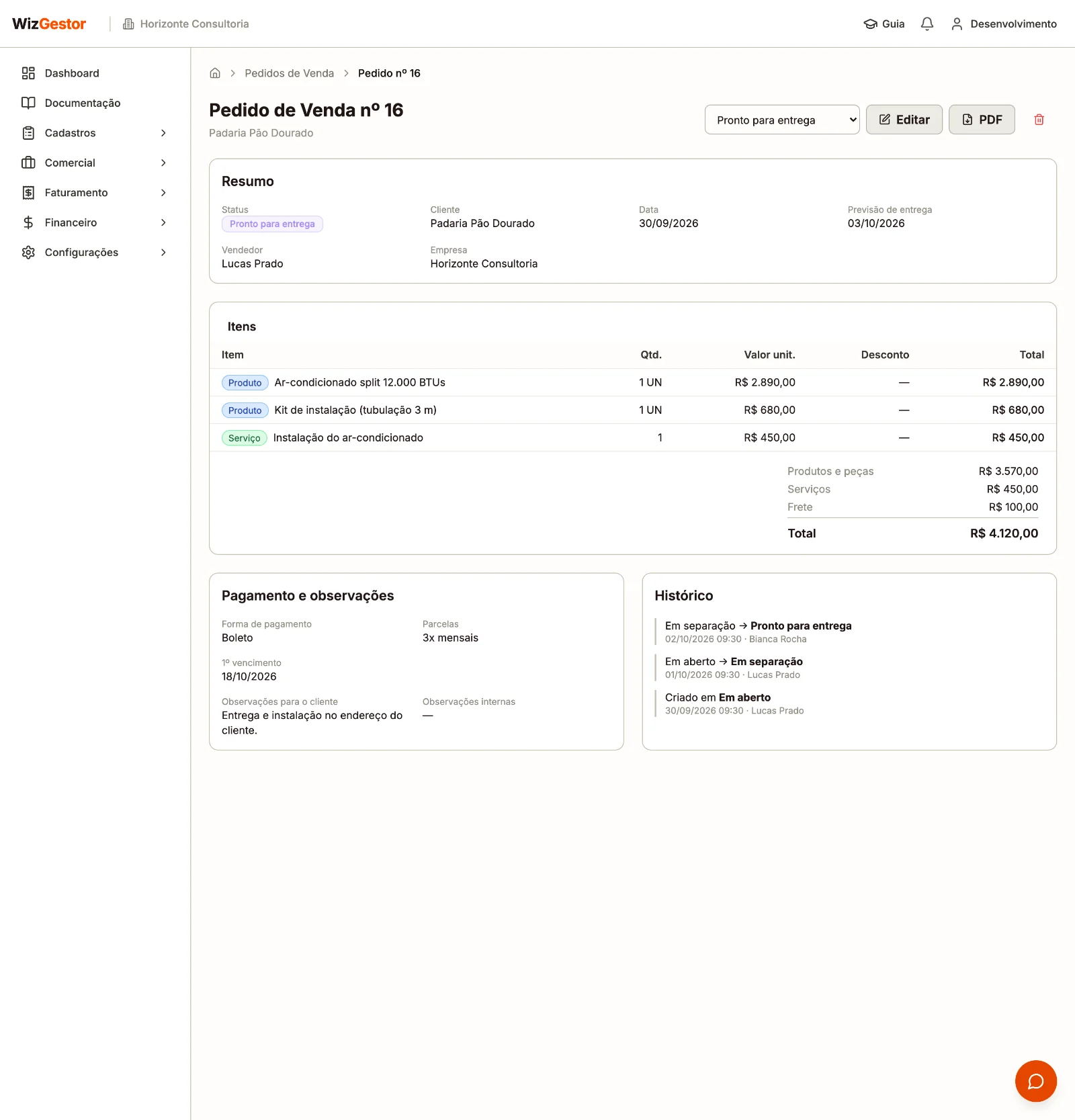Click the Horizonte Consultoria company selector
1075x1120 pixels.
(x=186, y=24)
